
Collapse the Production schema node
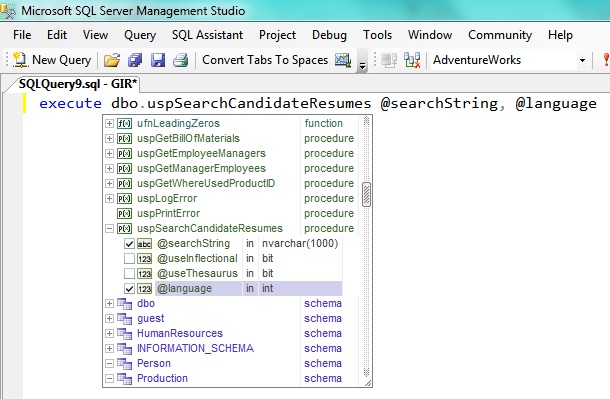coord(109,378)
